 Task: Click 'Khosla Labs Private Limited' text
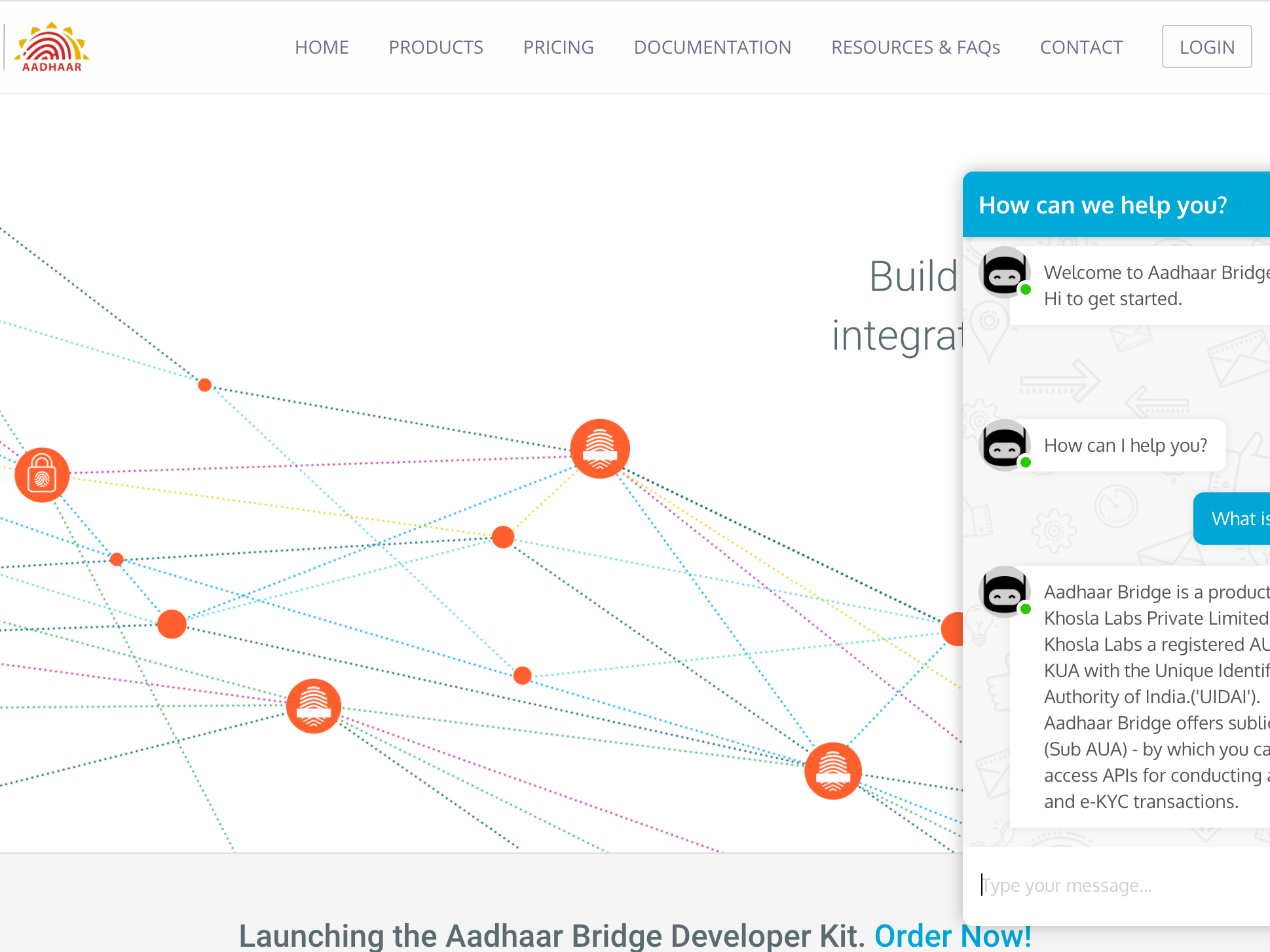pyautogui.click(x=1156, y=618)
